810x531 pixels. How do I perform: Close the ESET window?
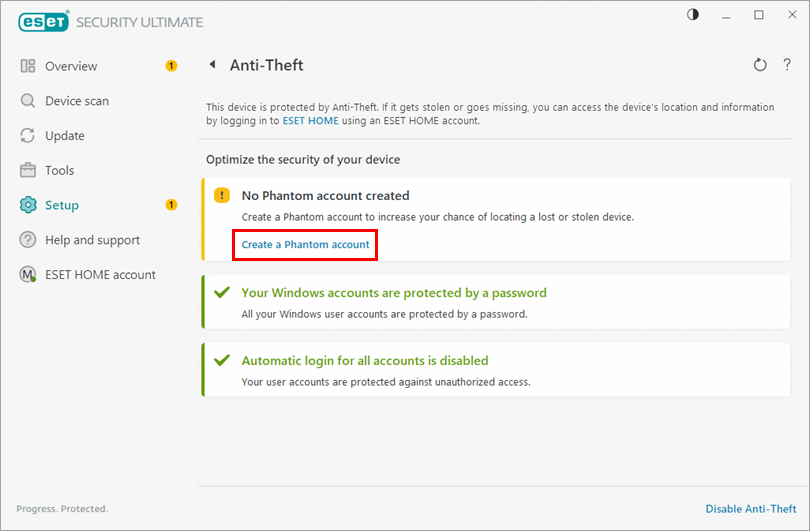coord(792,14)
